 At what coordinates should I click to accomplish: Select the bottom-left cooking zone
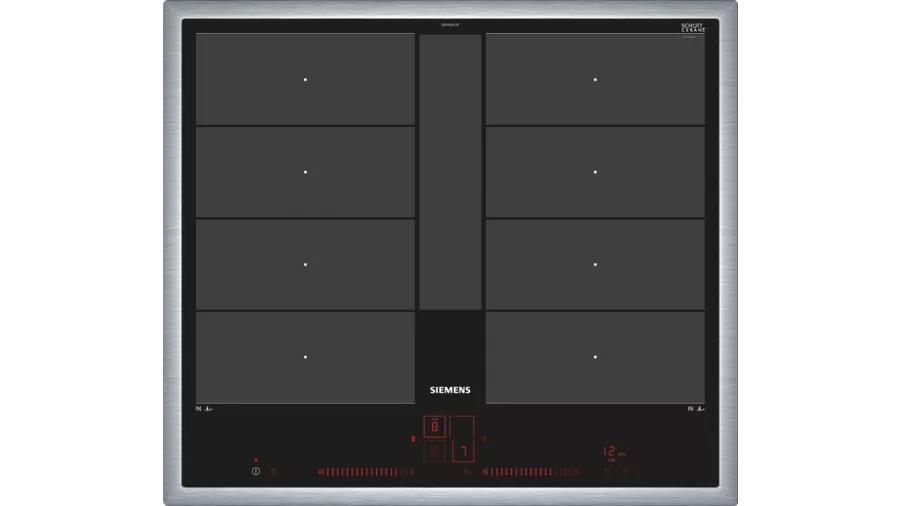(x=305, y=357)
